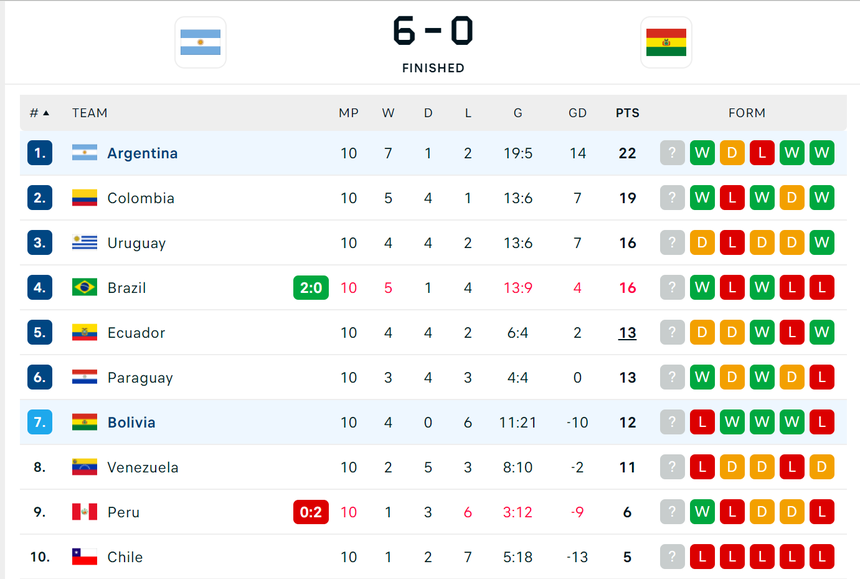860x579 pixels.
Task: Click Chile's rightmost red L form badge
Action: [x=822, y=557]
